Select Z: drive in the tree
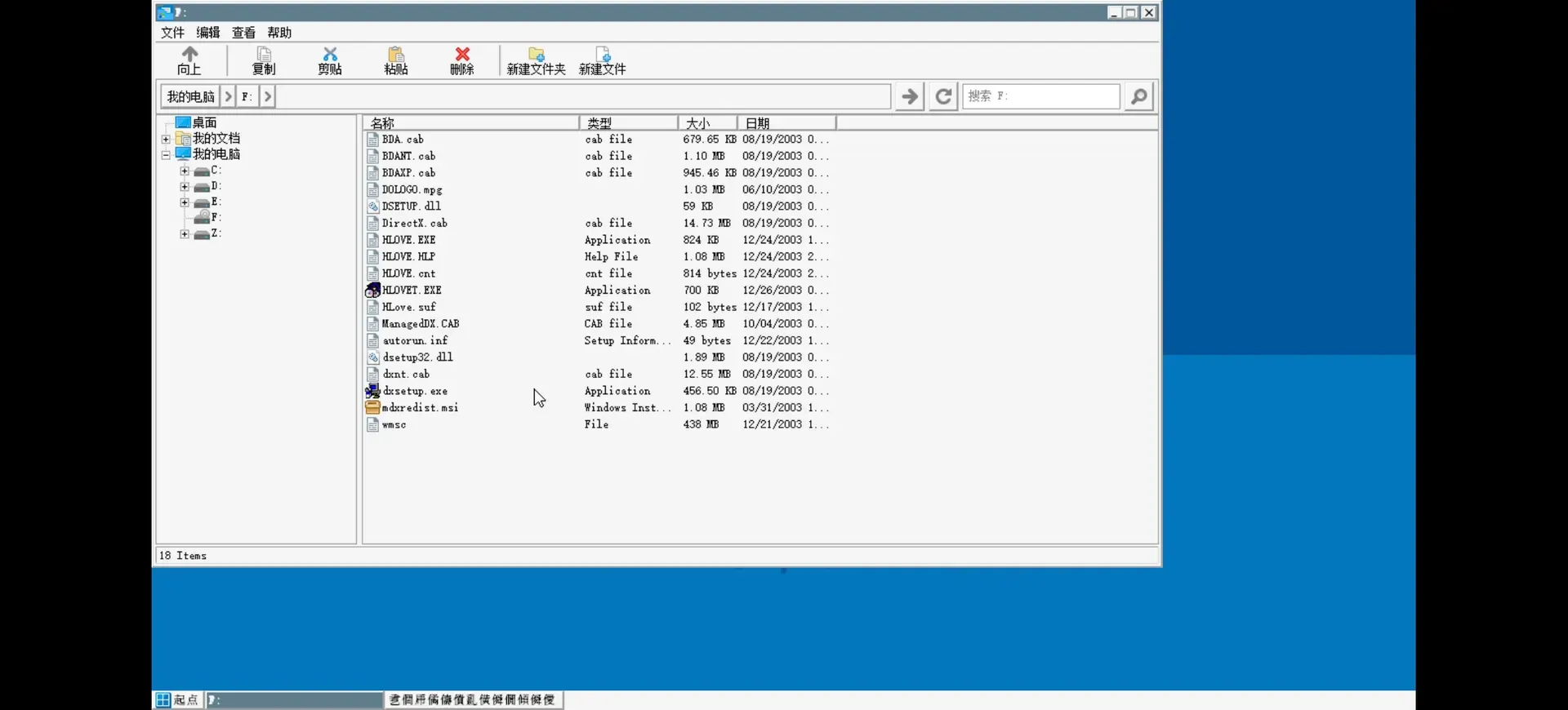Screen dimensions: 1568x710 [216, 233]
